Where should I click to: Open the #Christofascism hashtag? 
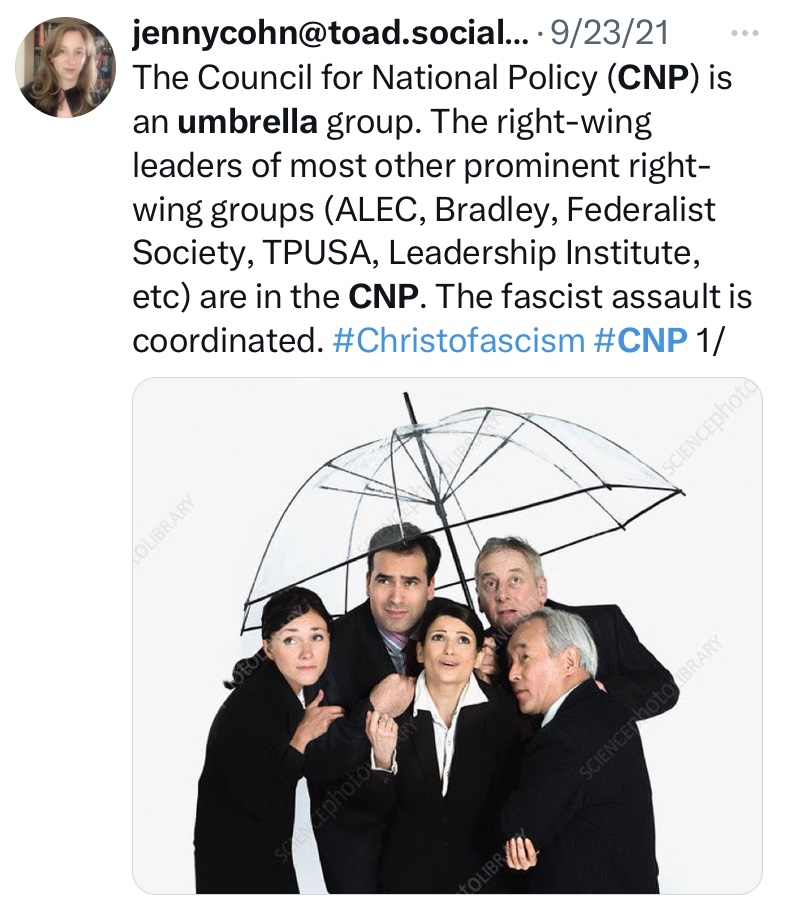tap(457, 340)
